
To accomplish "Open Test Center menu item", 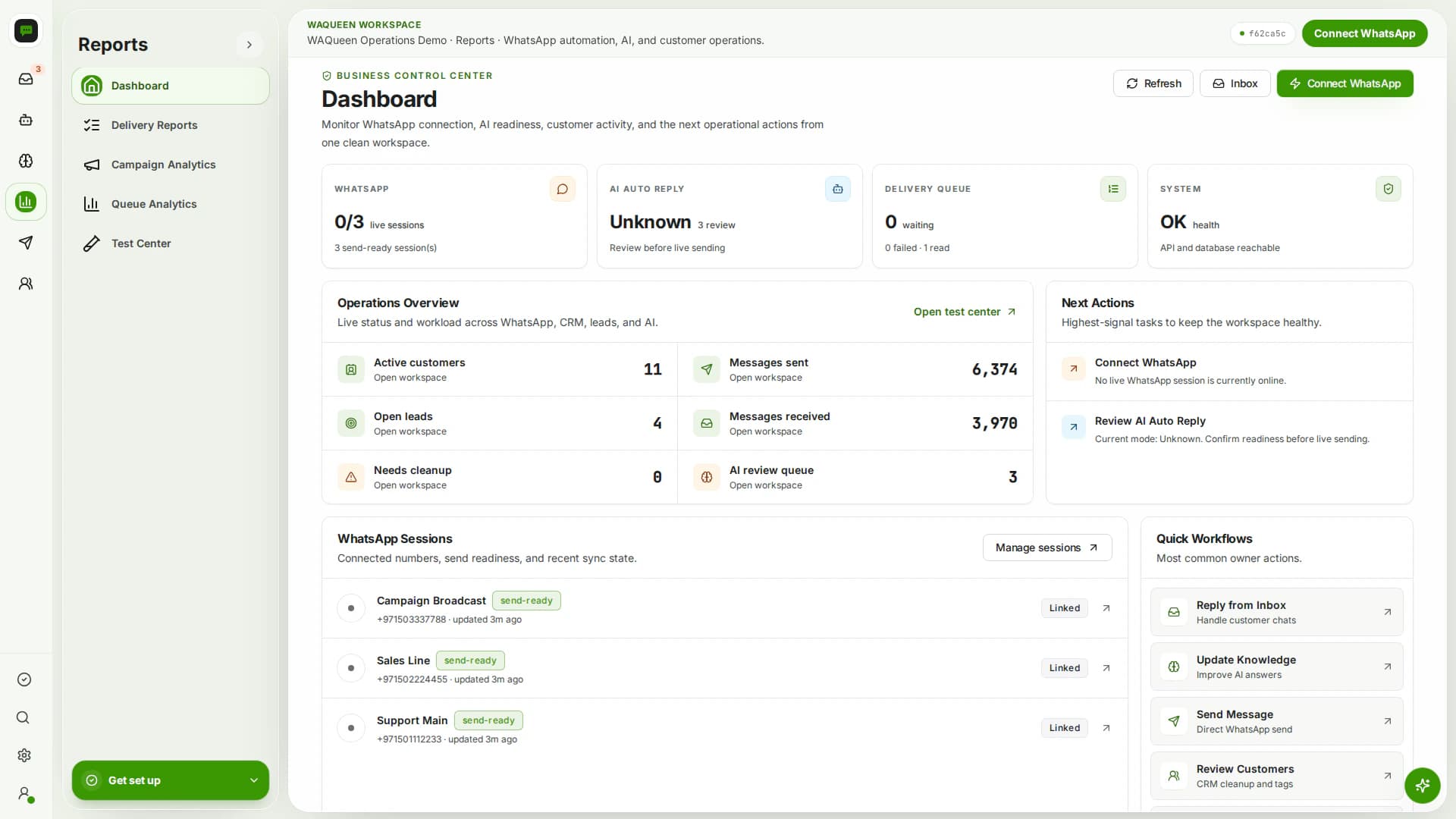I will pyautogui.click(x=171, y=243).
